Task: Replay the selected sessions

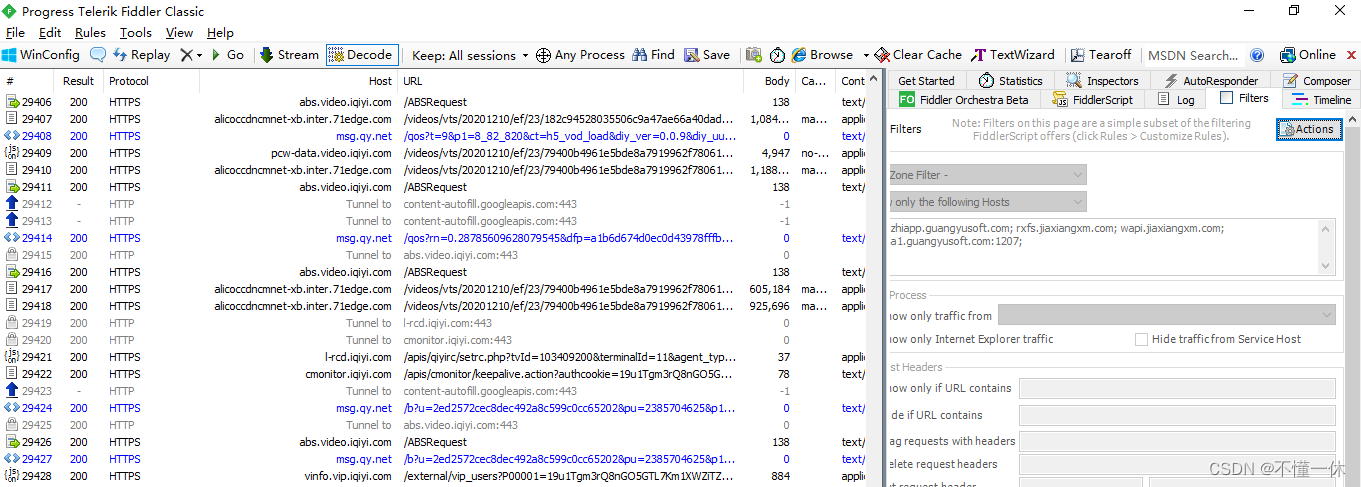Action: pyautogui.click(x=141, y=55)
